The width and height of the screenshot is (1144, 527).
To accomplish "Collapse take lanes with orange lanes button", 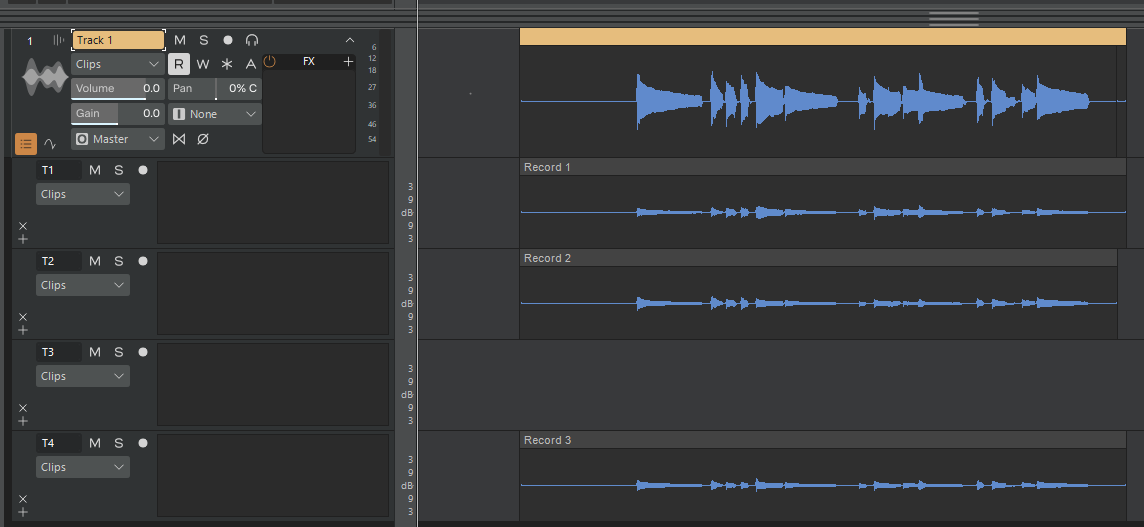I will coord(26,144).
